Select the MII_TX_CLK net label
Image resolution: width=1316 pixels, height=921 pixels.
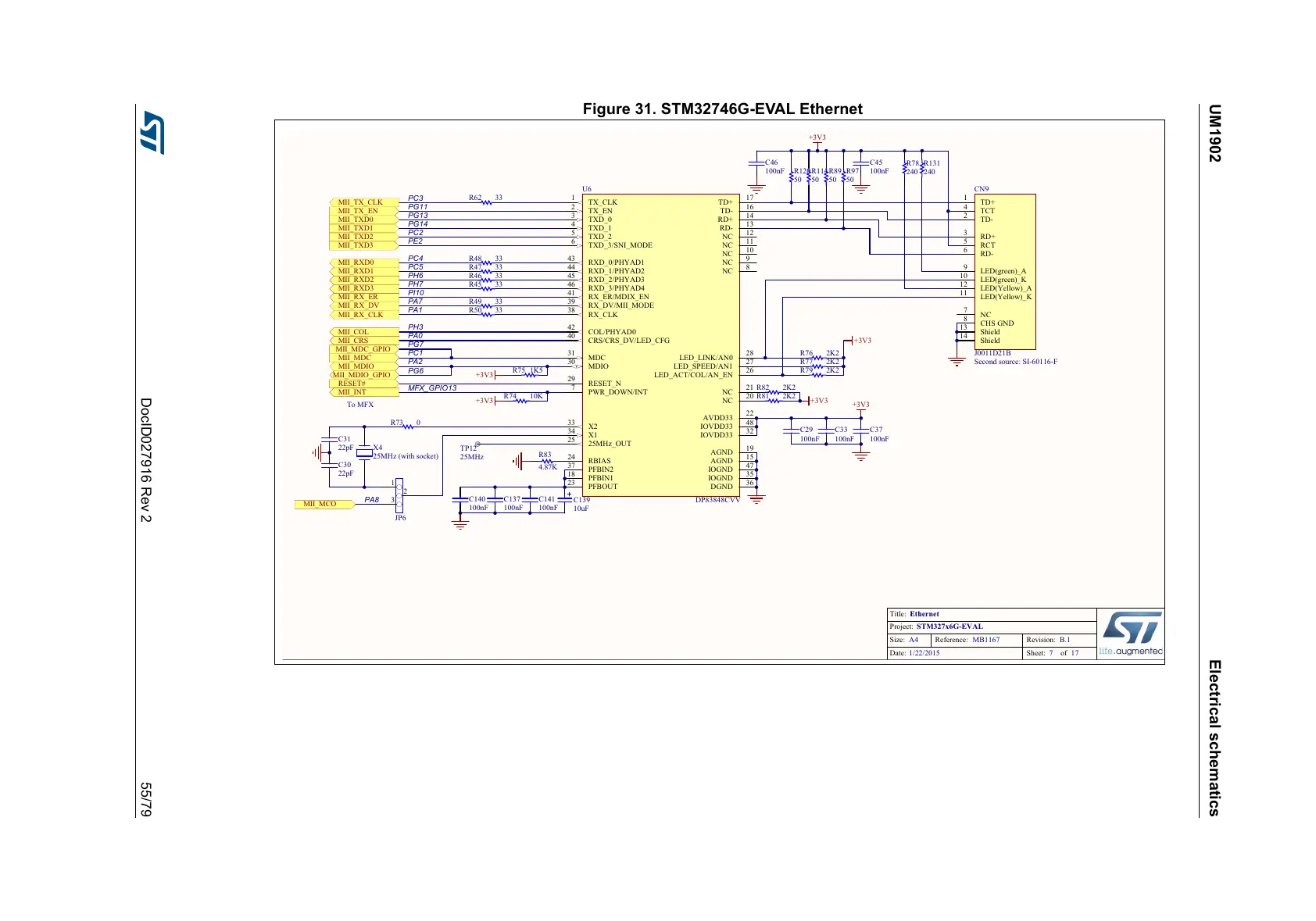point(363,202)
